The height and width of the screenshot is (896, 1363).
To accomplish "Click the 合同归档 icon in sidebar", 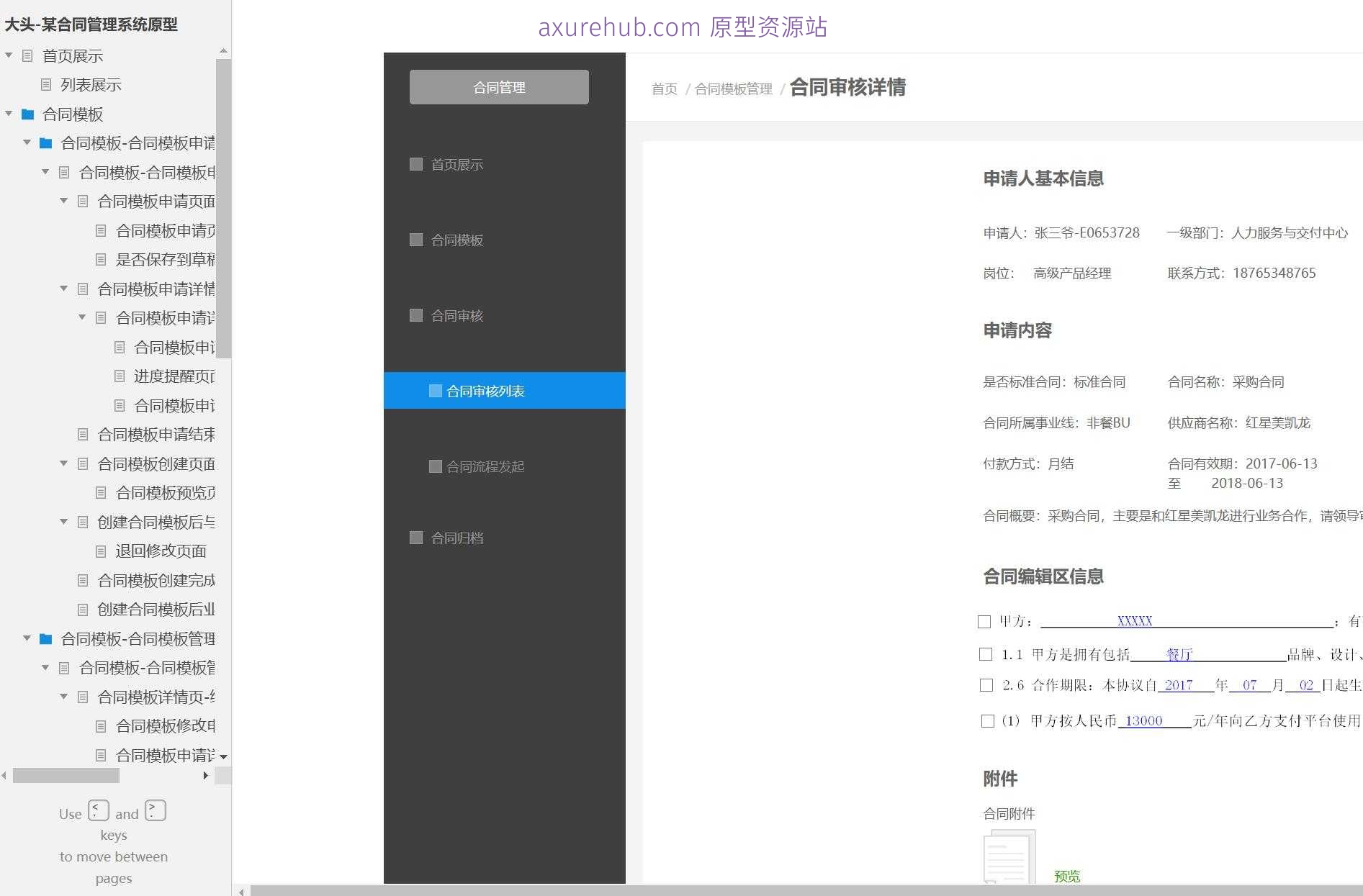I will point(415,538).
